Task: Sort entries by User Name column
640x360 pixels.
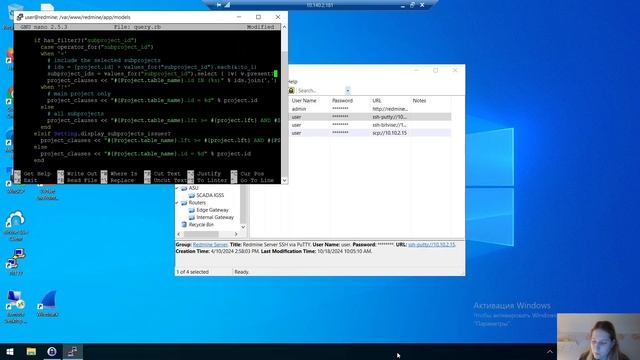Action: (304, 100)
